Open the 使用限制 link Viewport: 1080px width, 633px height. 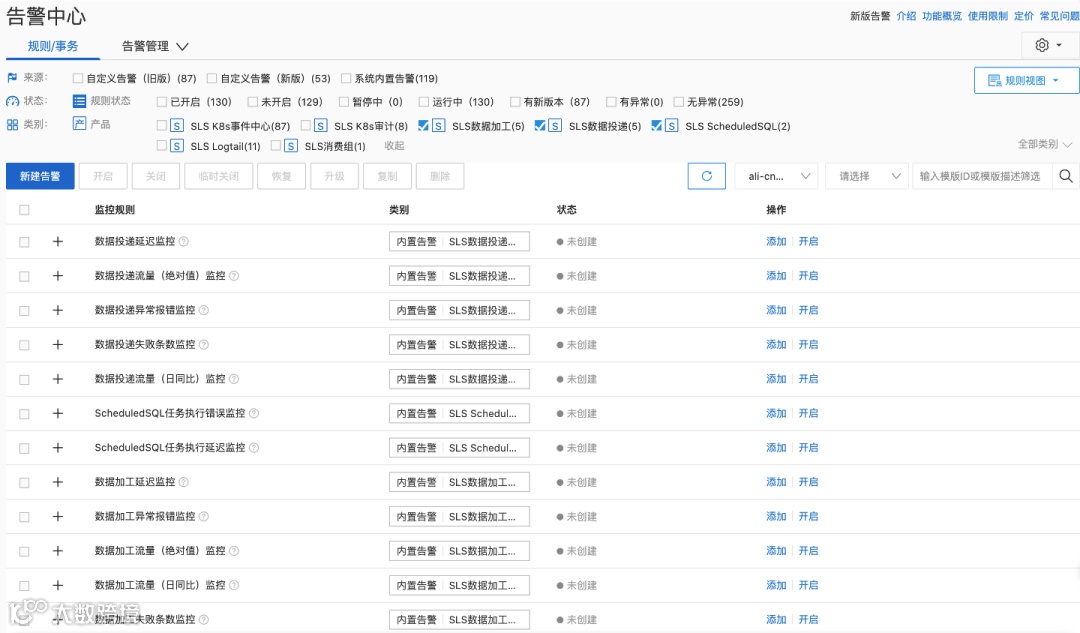click(988, 16)
